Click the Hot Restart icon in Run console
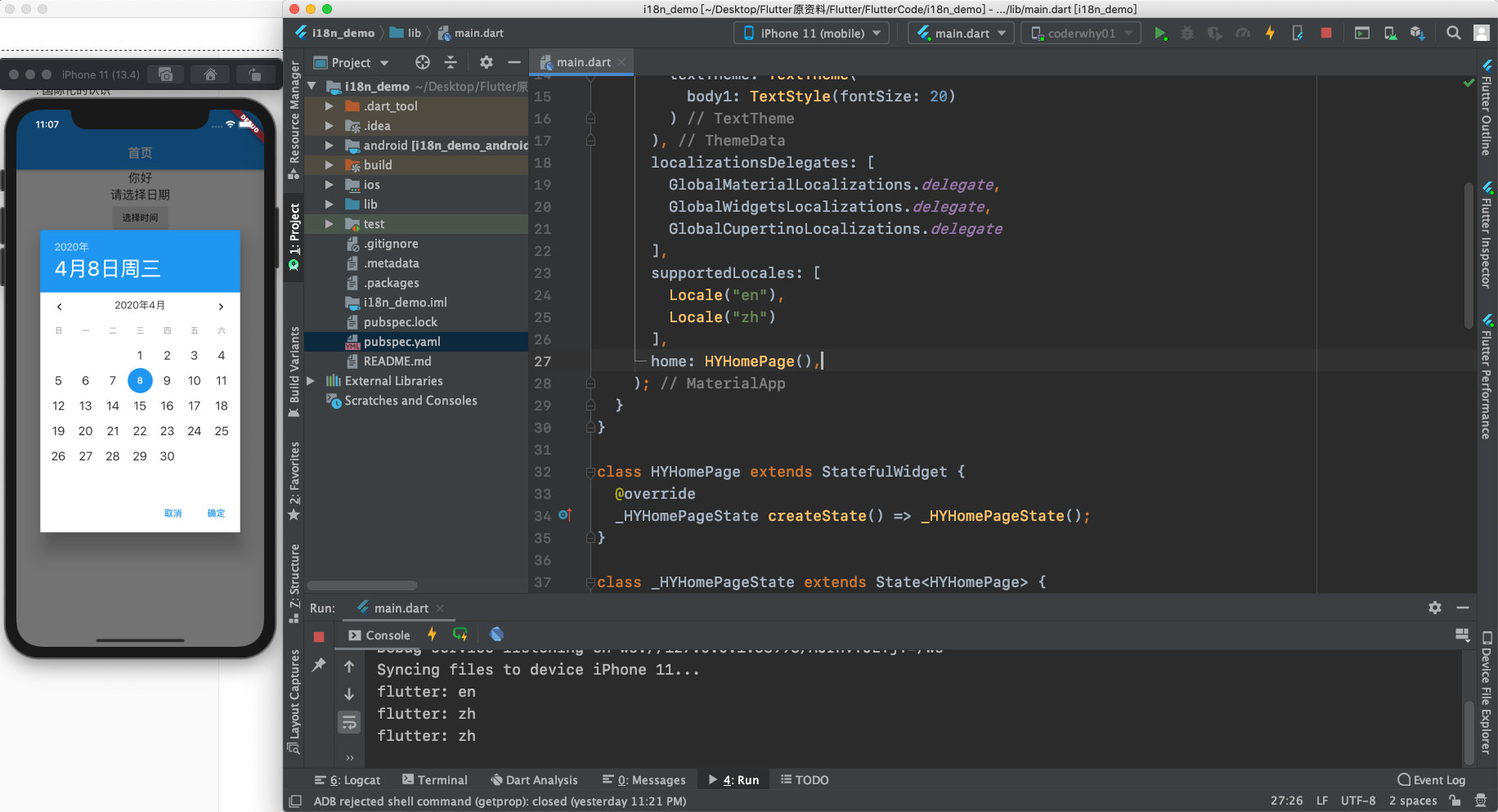Viewport: 1498px width, 812px height. point(460,635)
